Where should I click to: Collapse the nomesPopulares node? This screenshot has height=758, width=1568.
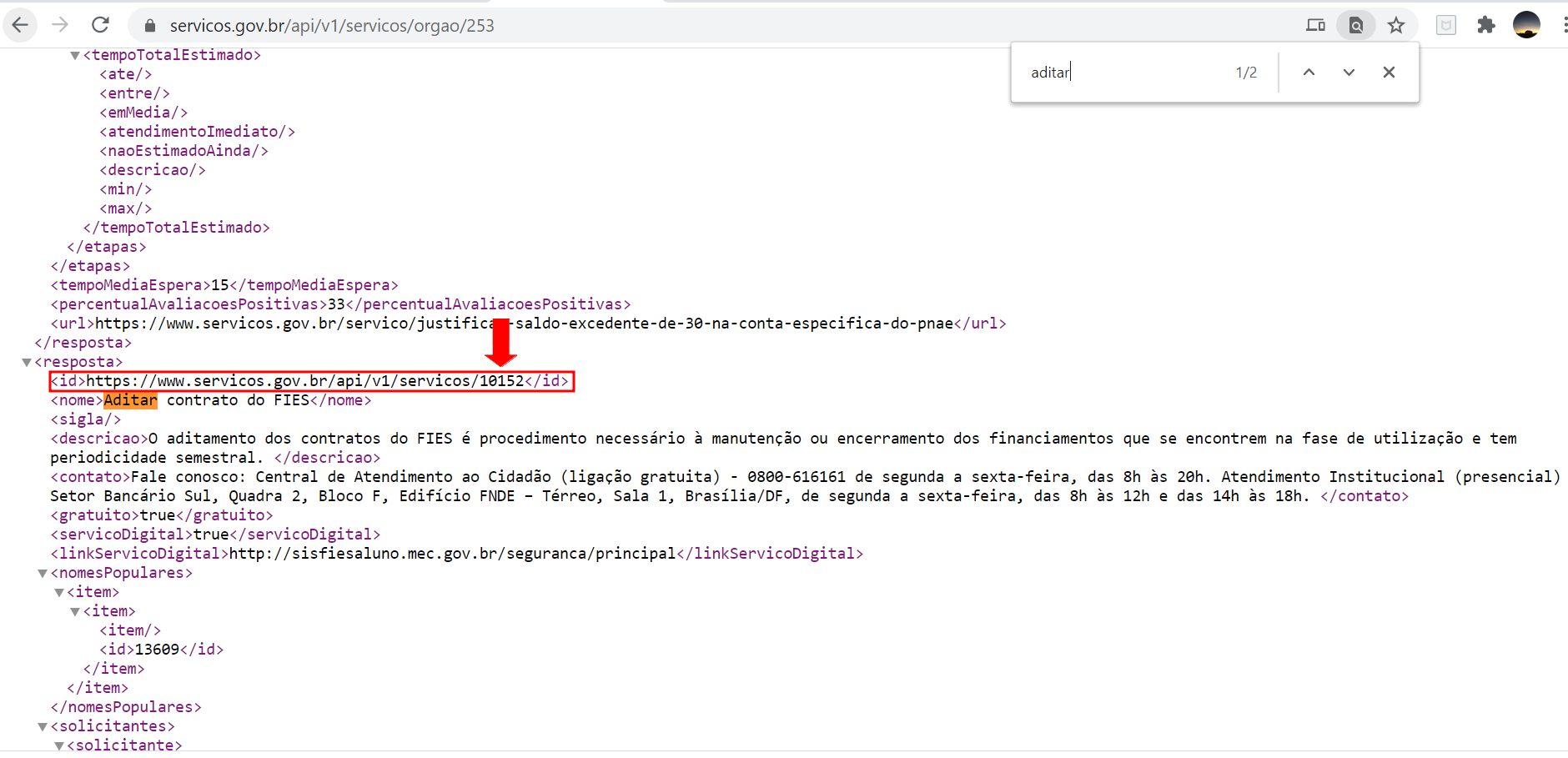click(43, 574)
